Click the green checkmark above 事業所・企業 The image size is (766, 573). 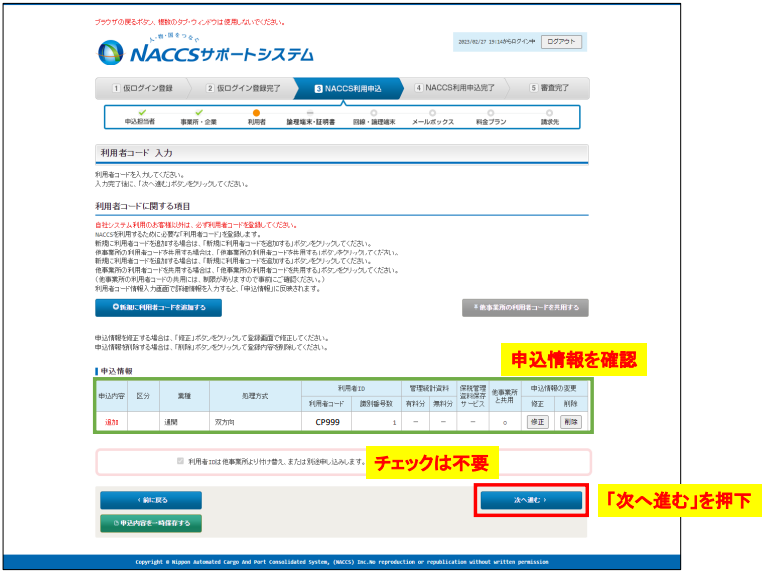click(198, 112)
